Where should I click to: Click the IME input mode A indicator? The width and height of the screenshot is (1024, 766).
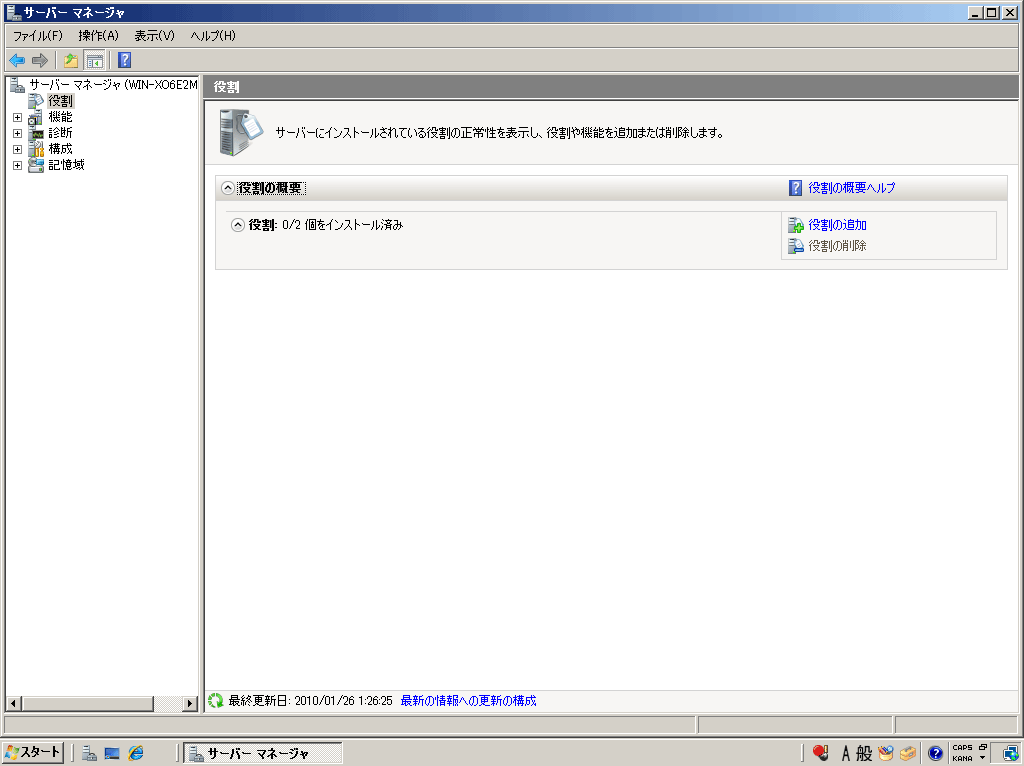coord(846,754)
